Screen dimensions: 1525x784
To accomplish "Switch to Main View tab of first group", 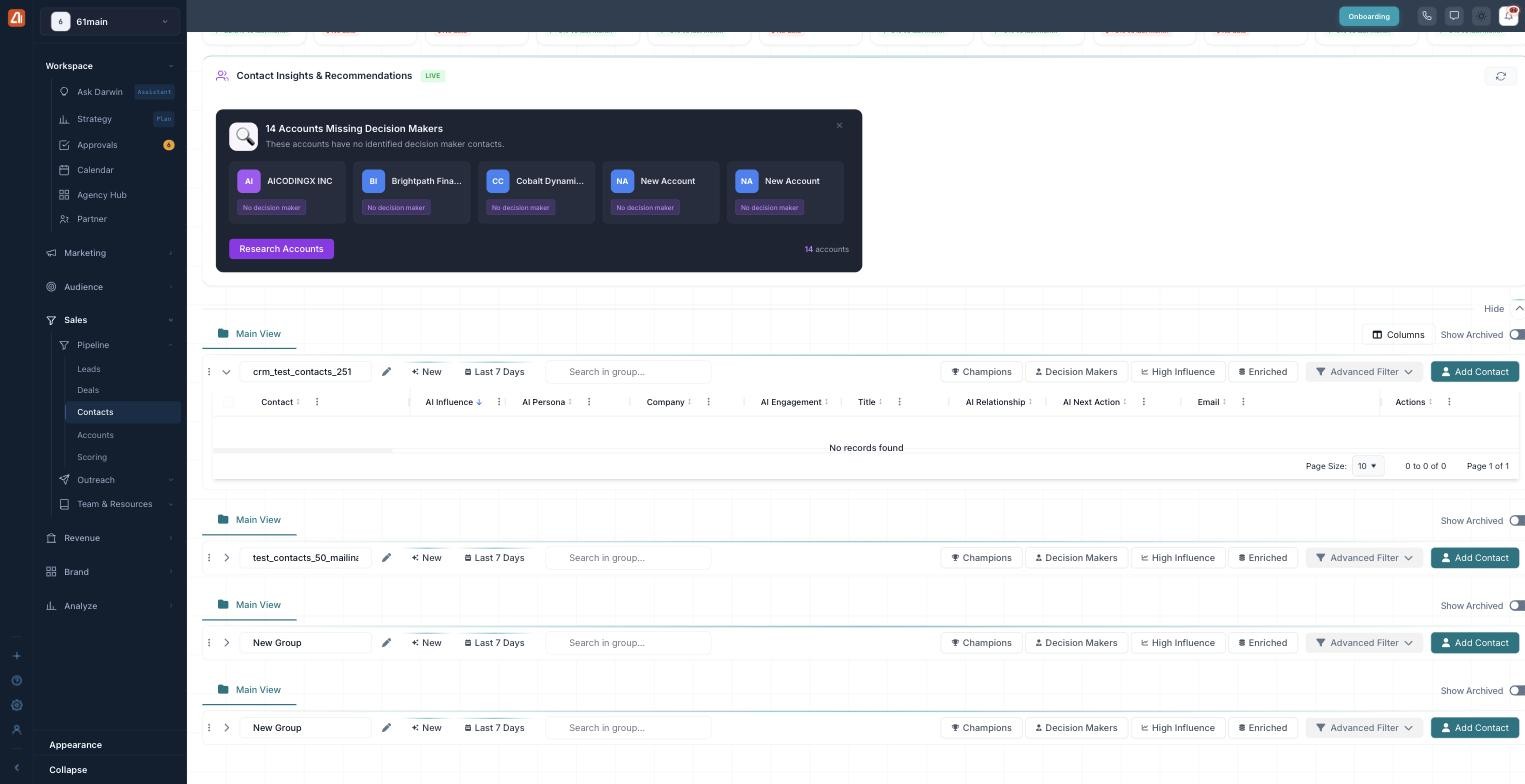I will coord(249,334).
